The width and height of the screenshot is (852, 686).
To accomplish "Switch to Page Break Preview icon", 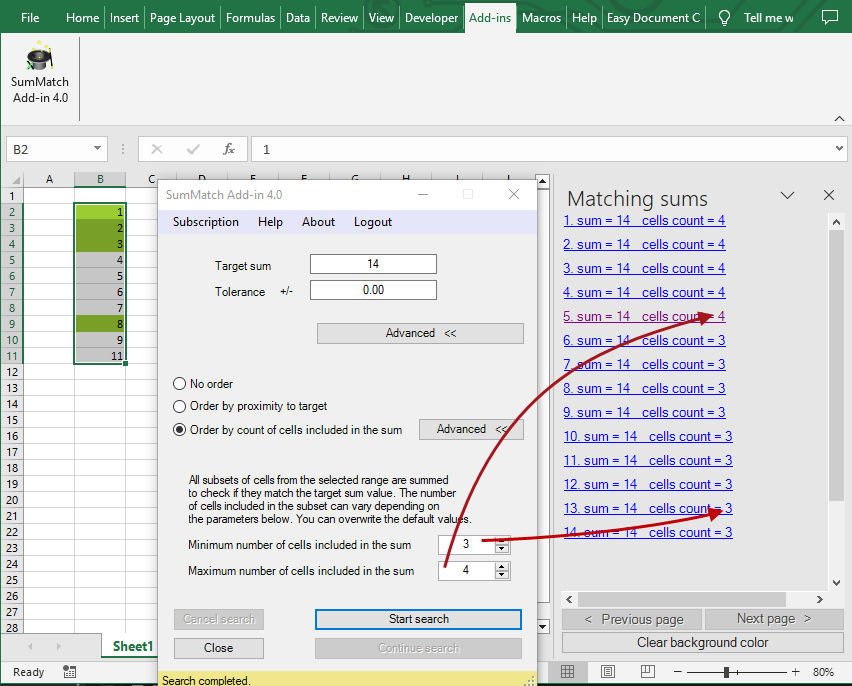I will point(648,672).
